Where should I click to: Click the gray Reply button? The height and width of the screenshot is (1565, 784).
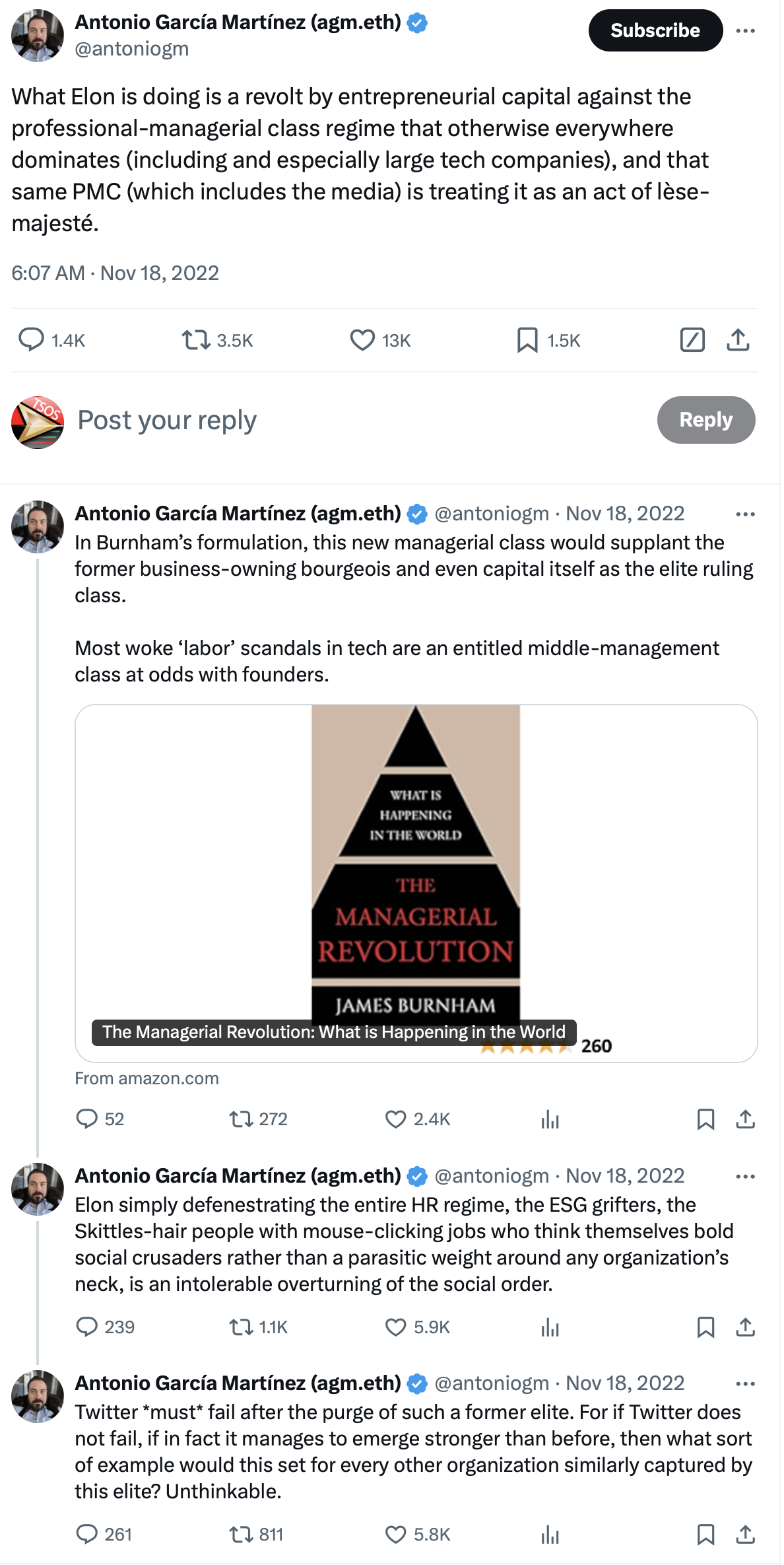(705, 420)
